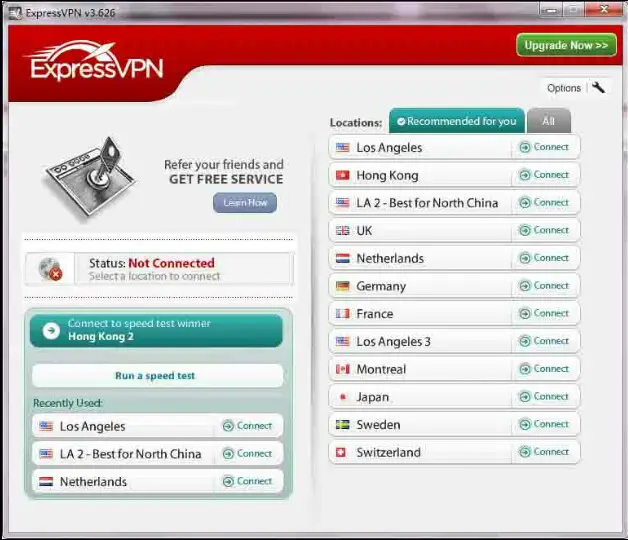Connect to the Sweden server

[x=544, y=424]
